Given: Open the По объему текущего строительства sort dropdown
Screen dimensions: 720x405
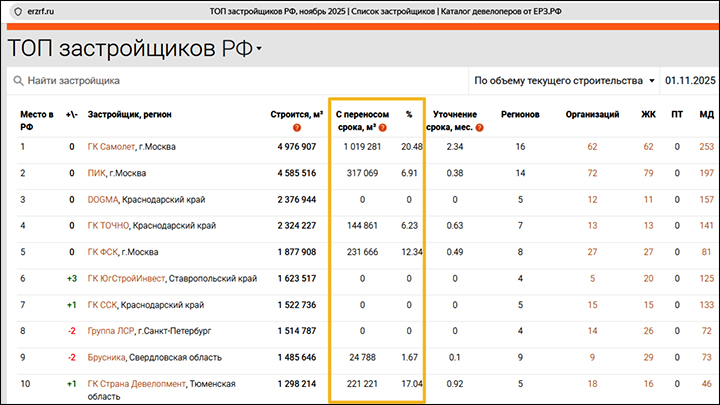Looking at the screenshot, I should tap(564, 81).
